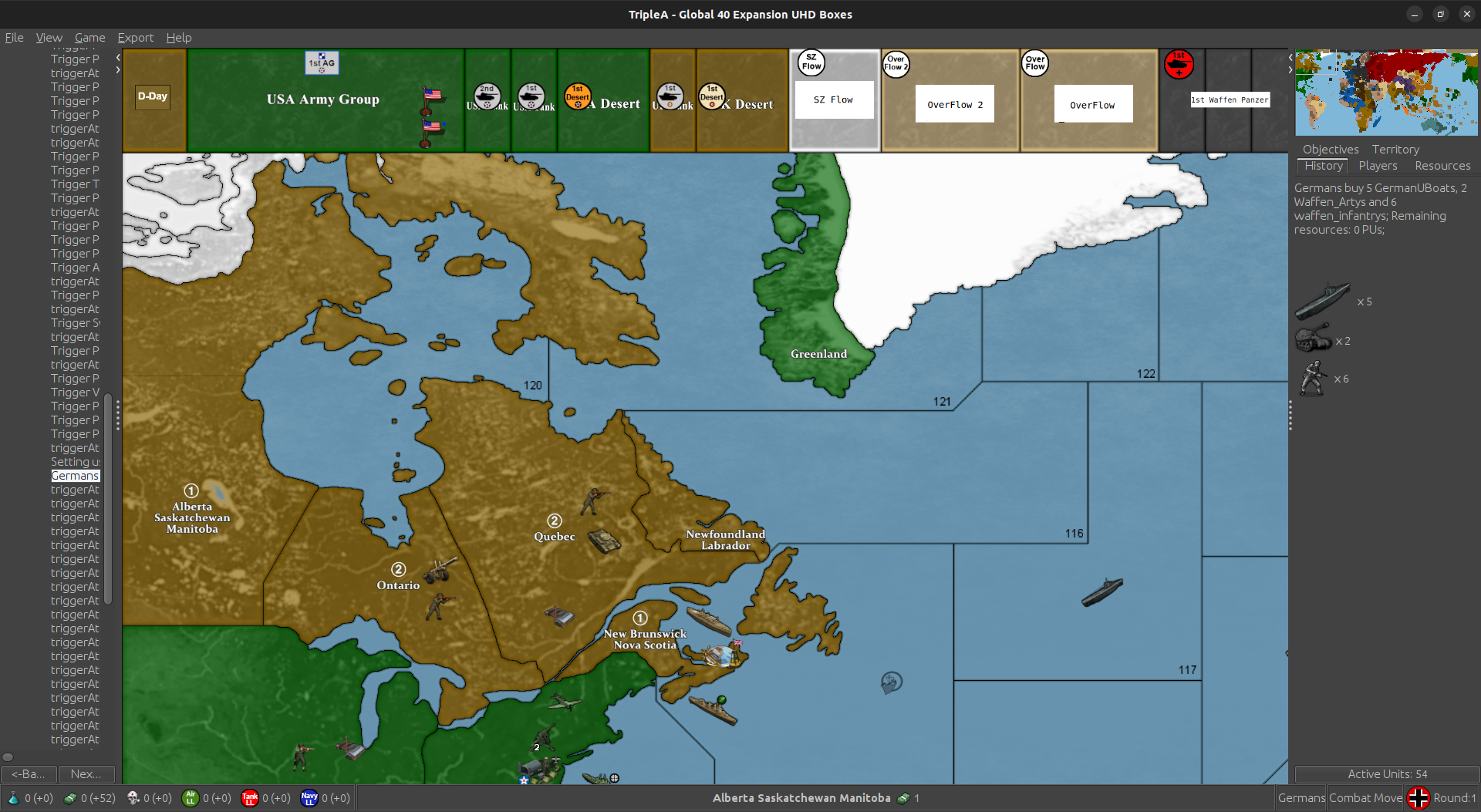The height and width of the screenshot is (812, 1481).
Task: Click the history list vertical scrollbar thumb
Action: point(108,500)
